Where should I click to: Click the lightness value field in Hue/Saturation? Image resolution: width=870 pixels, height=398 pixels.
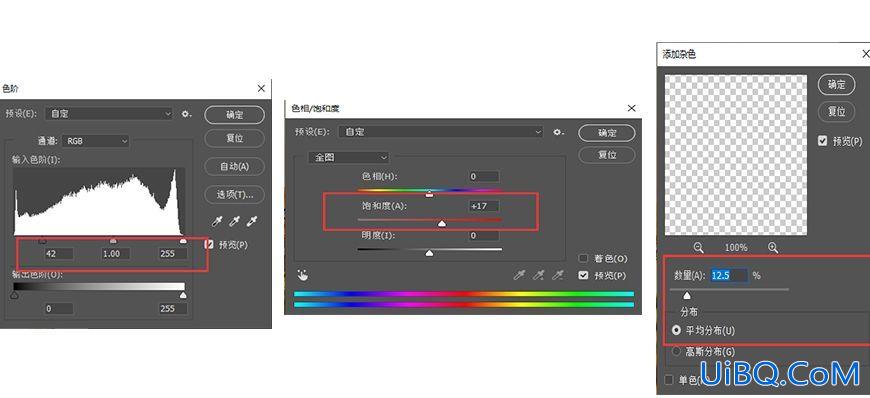click(x=484, y=236)
